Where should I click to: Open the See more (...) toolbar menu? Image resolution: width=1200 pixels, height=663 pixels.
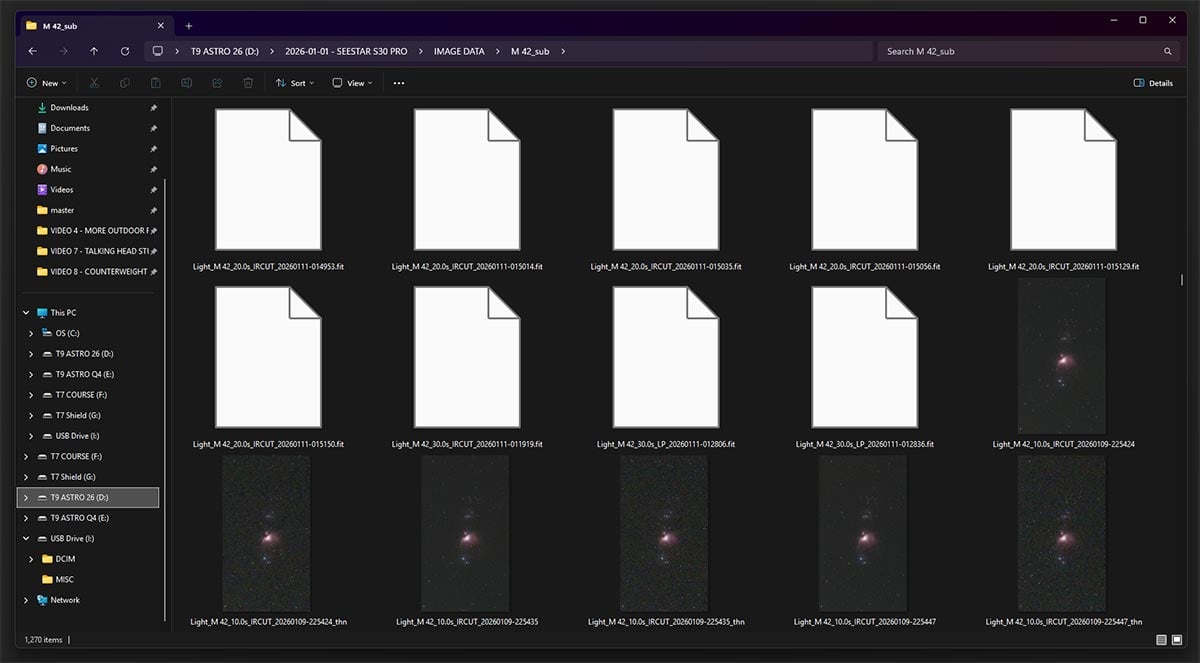[x=399, y=83]
